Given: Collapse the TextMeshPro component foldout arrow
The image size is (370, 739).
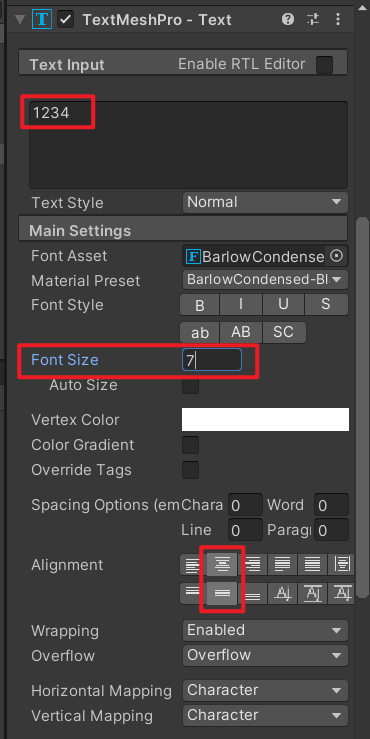Looking at the screenshot, I should click(x=20, y=20).
